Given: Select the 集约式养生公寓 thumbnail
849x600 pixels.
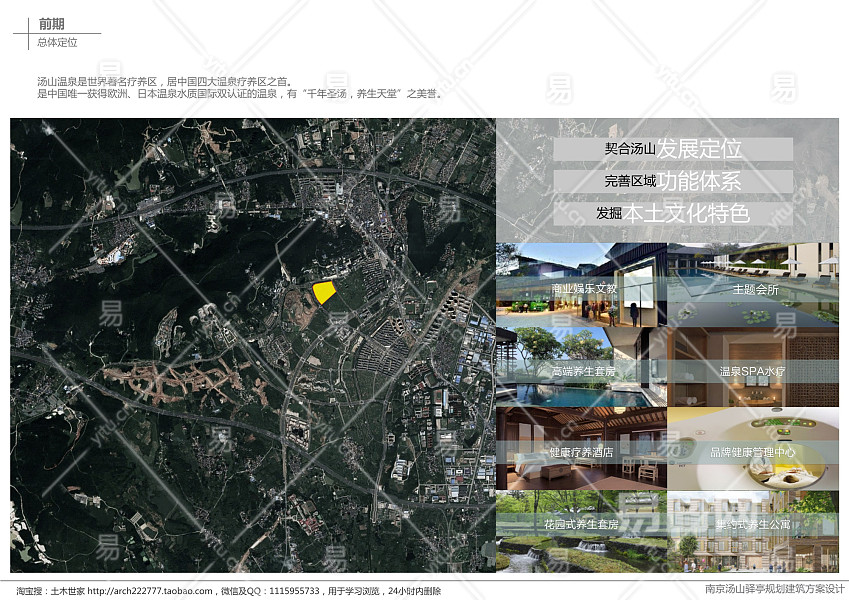Looking at the screenshot, I should coord(753,529).
